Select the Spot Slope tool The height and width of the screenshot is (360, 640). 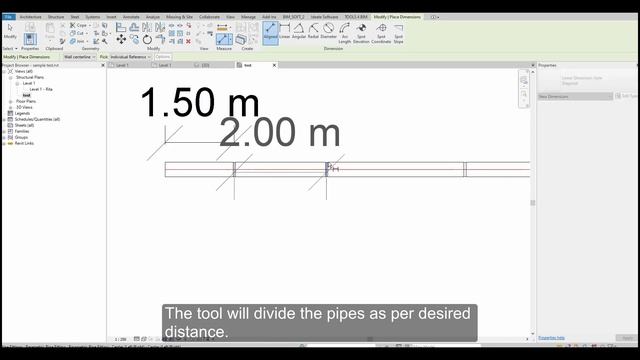[398, 33]
